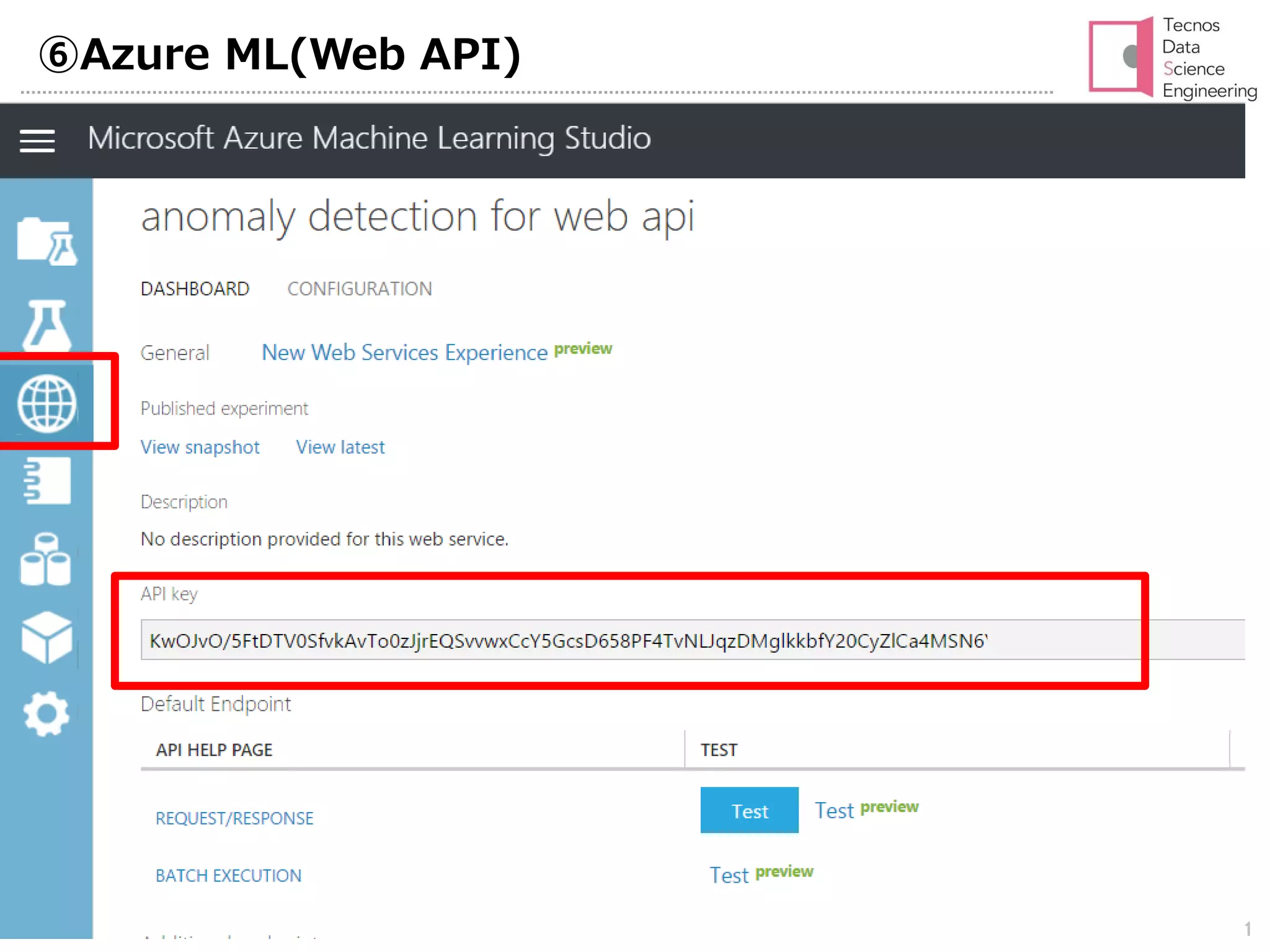Image resolution: width=1270 pixels, height=952 pixels.
Task: Click the API HELP PAGE column header
Action: [x=214, y=750]
